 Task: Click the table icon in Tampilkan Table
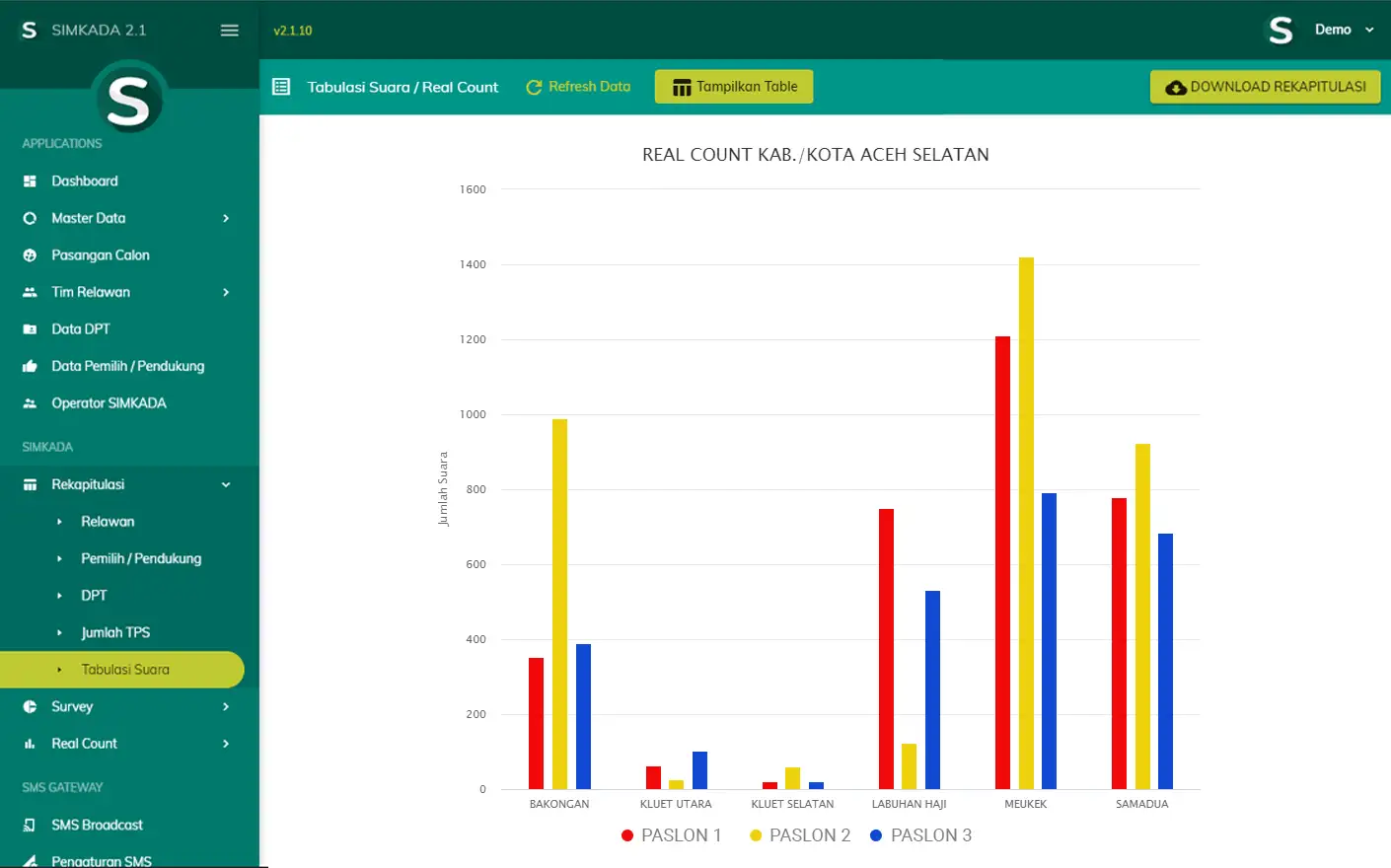point(682,88)
